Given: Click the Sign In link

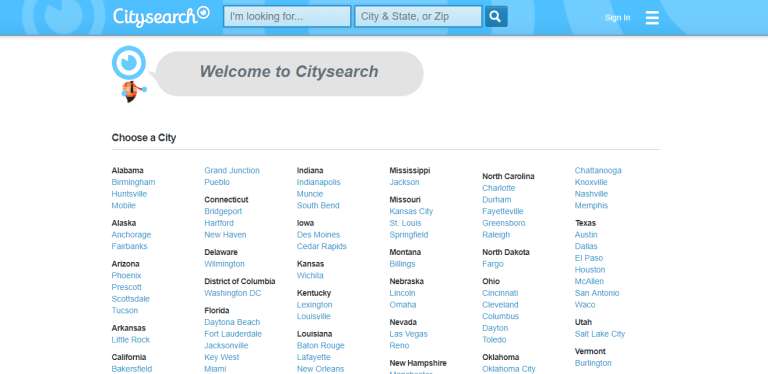Looking at the screenshot, I should click(617, 18).
